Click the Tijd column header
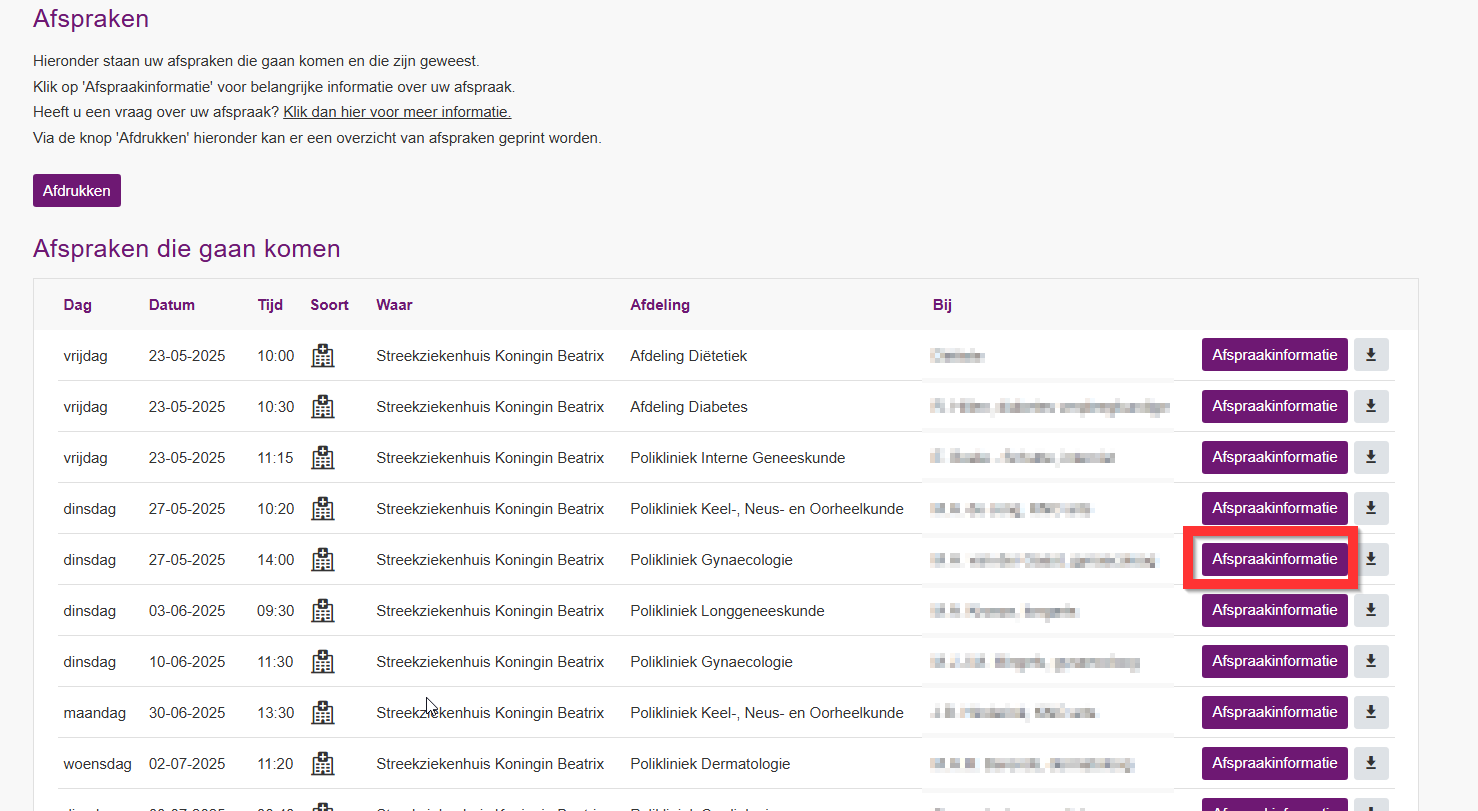 pyautogui.click(x=270, y=305)
